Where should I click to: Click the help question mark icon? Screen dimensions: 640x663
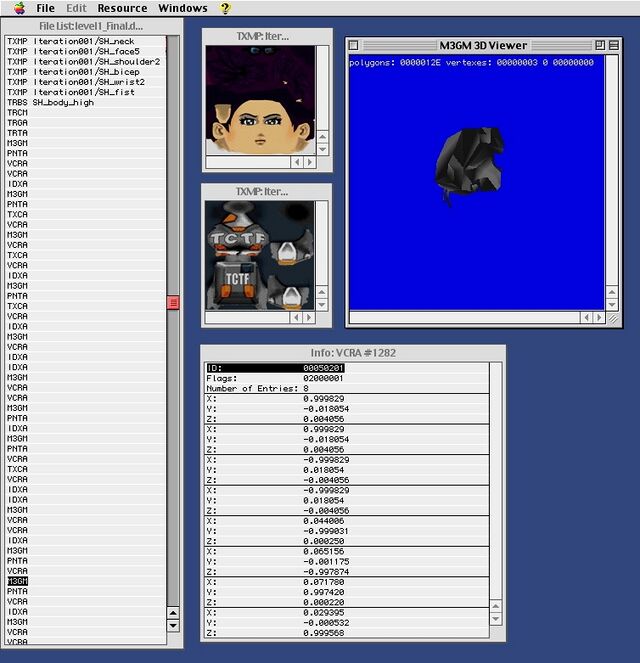226,8
